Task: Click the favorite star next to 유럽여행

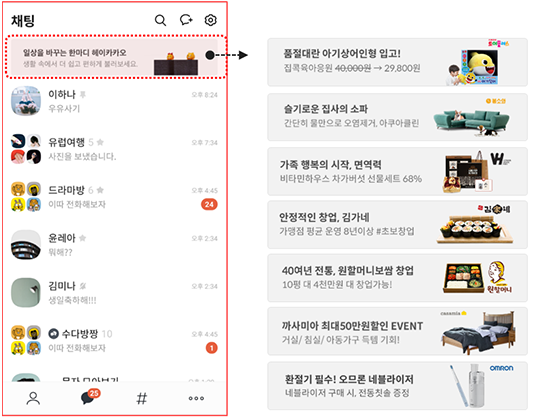Action: [100, 142]
